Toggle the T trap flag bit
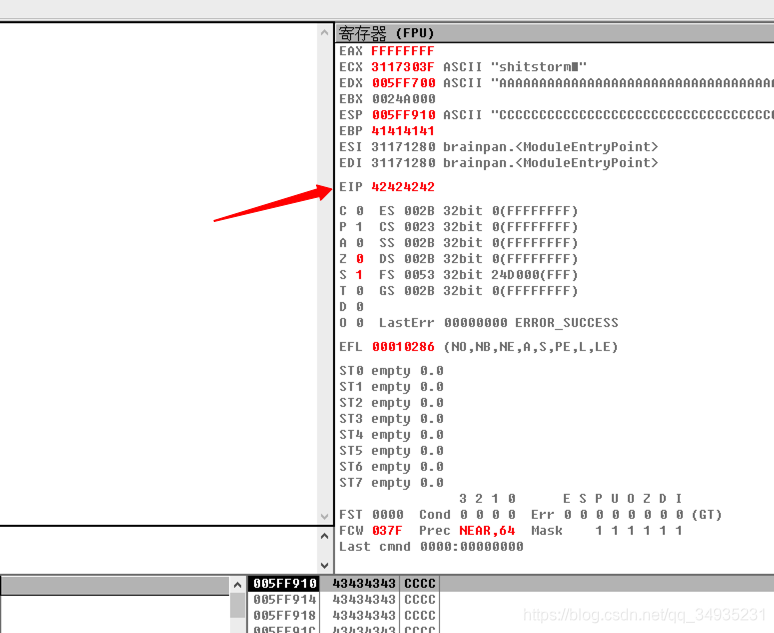Viewport: 774px width, 633px height. coord(360,291)
